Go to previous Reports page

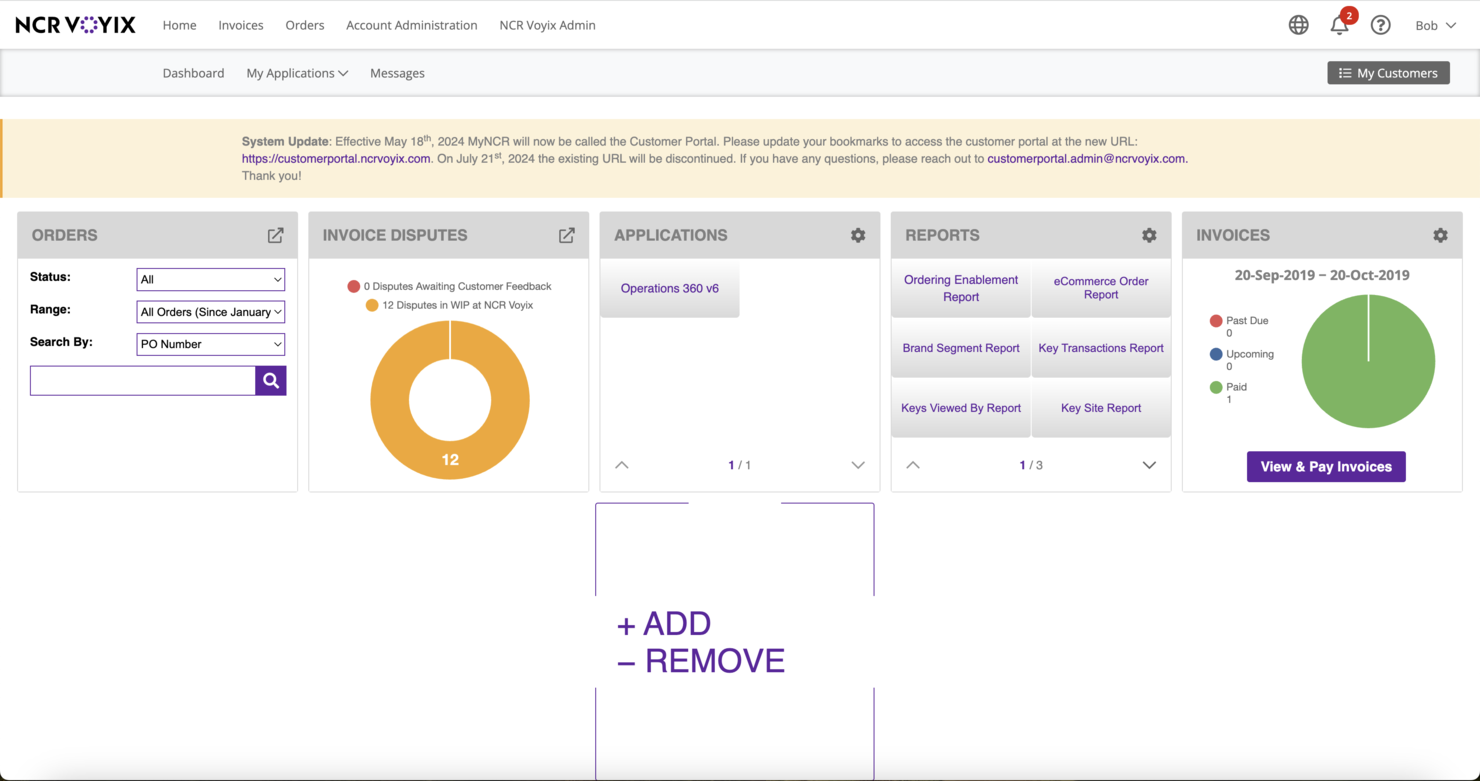(x=913, y=465)
